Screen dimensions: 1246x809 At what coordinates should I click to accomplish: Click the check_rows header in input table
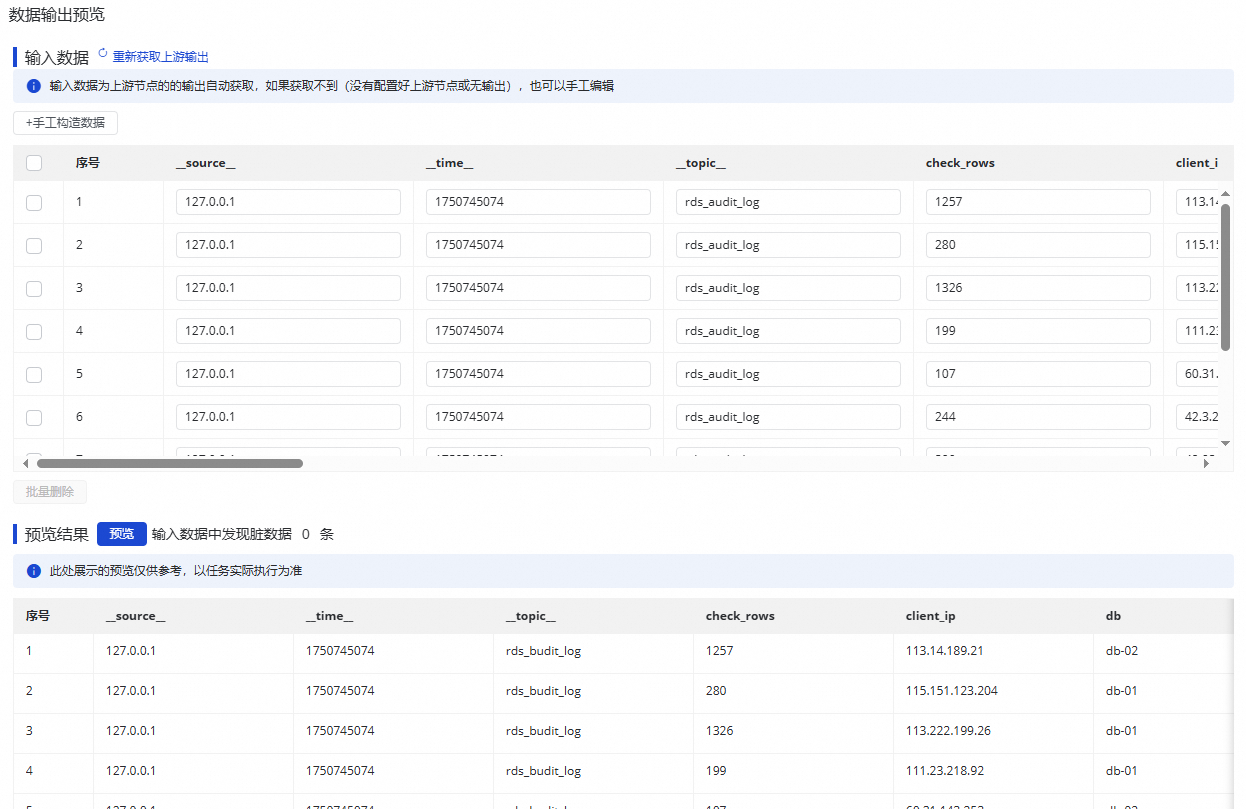[x=960, y=163]
